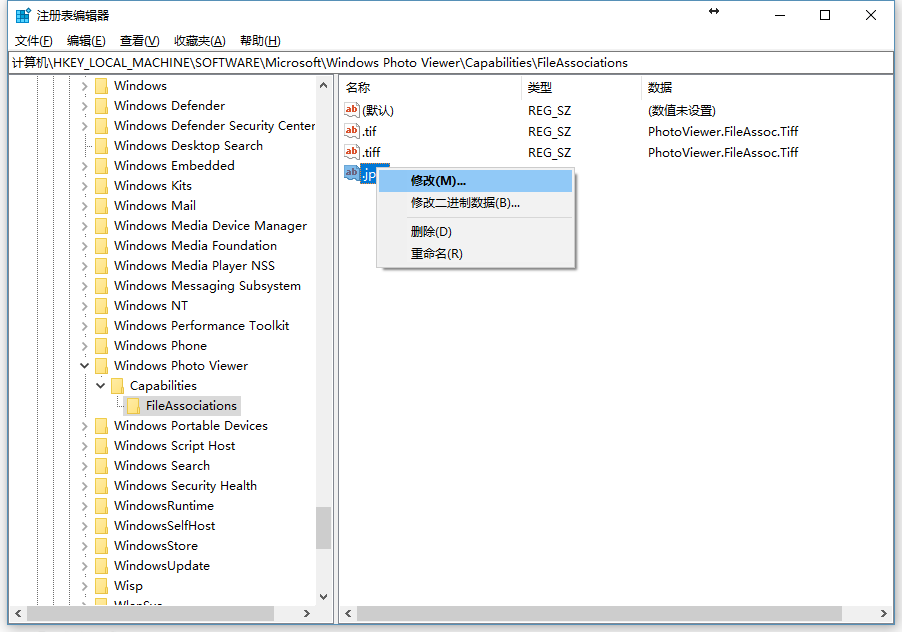Collapse the Capabilities key
Screen dimensions: 902x632
click(x=101, y=386)
